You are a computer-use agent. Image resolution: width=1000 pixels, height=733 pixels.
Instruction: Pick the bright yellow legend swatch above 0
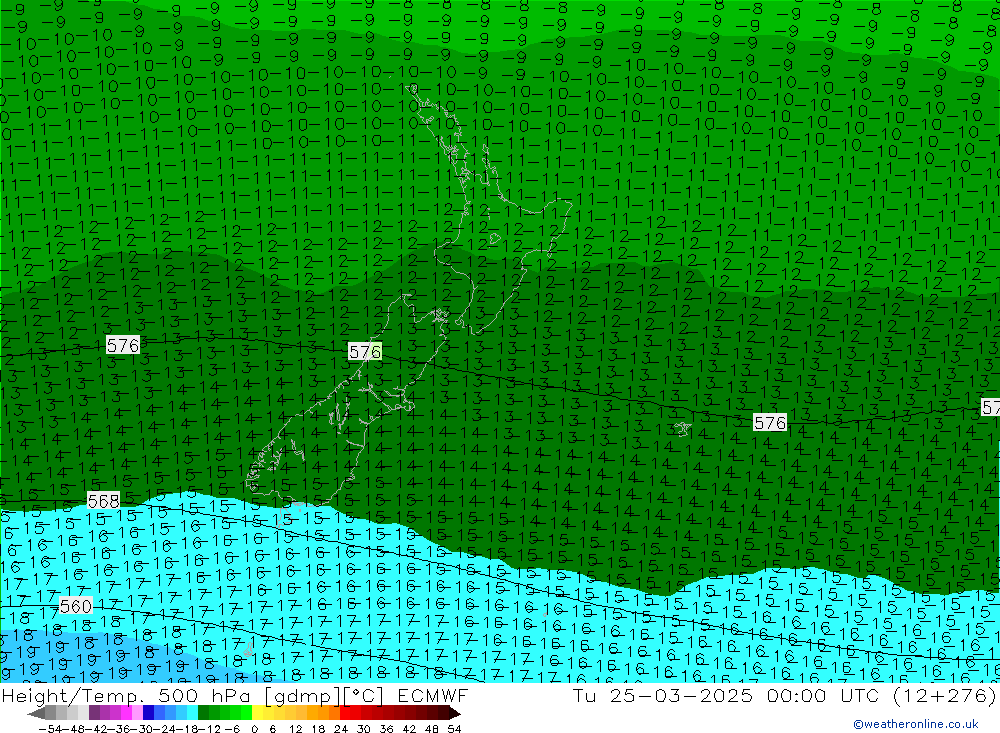(x=258, y=713)
